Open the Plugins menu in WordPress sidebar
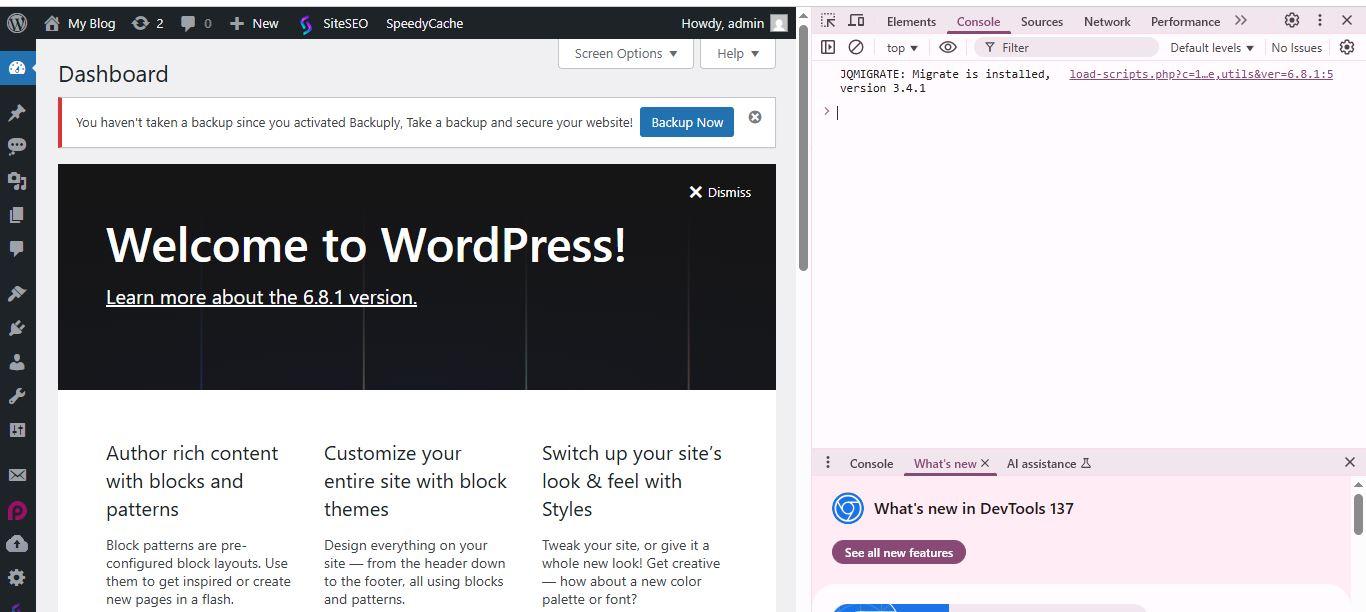 [17, 328]
